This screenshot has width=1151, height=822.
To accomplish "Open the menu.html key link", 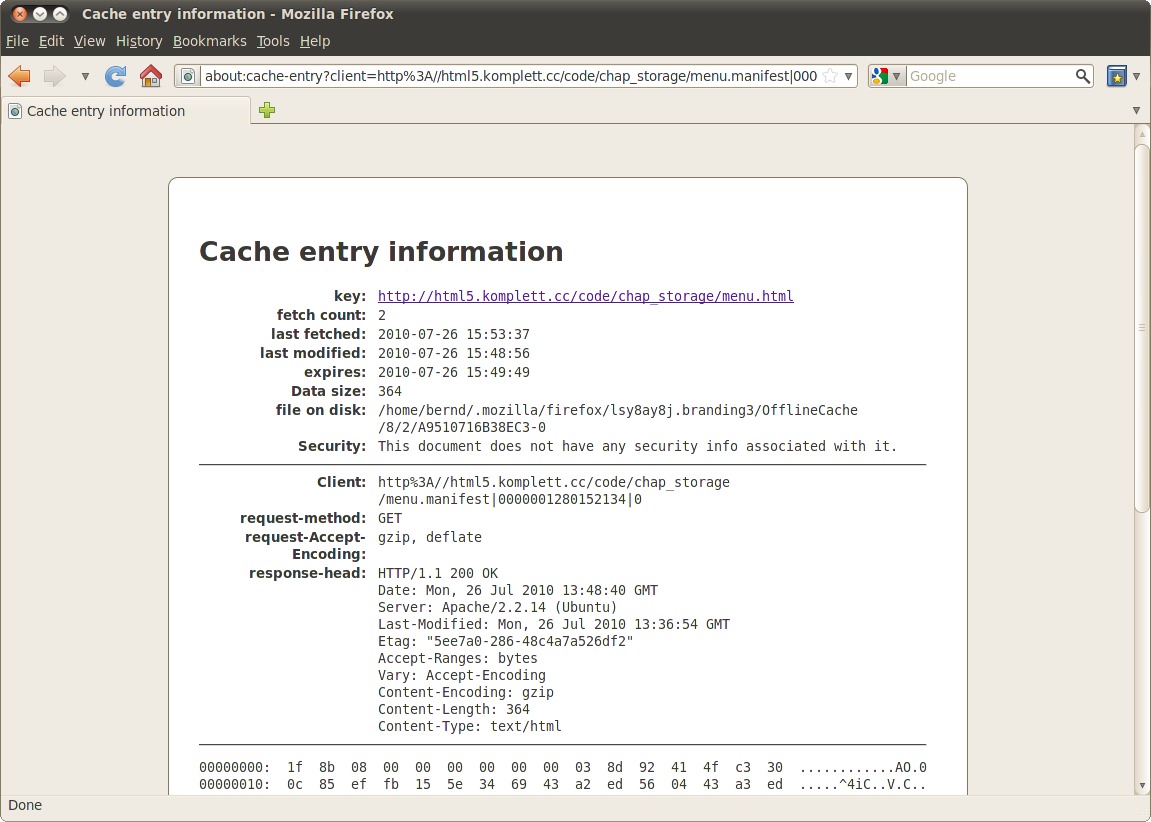I will pos(585,296).
